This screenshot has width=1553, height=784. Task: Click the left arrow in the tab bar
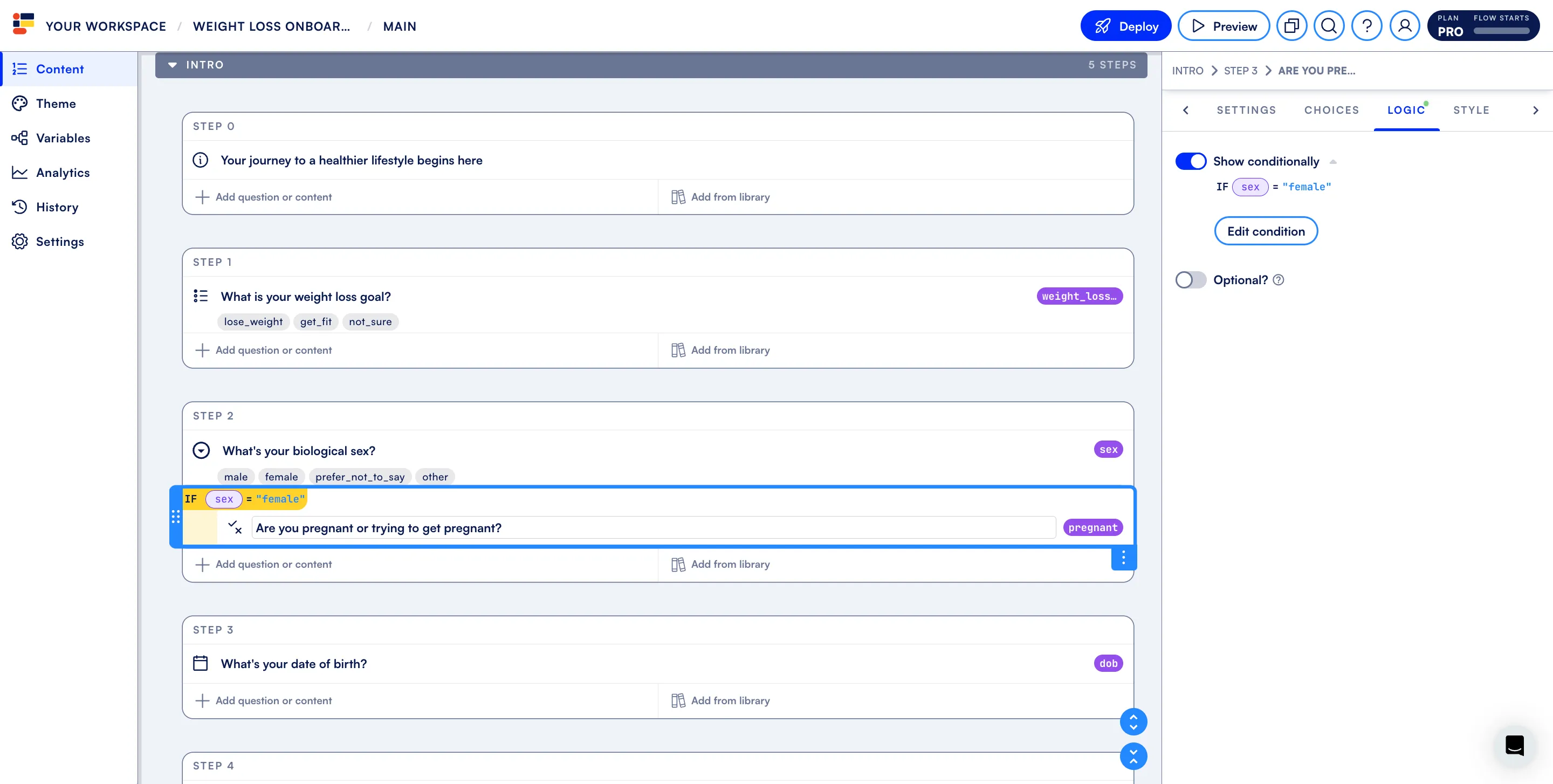tap(1186, 111)
